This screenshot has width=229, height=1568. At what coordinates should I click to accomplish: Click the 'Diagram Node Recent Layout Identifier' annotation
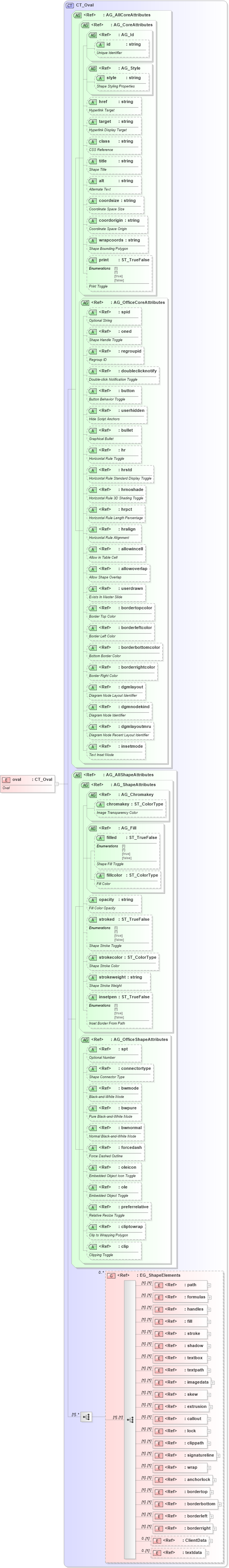[119, 735]
